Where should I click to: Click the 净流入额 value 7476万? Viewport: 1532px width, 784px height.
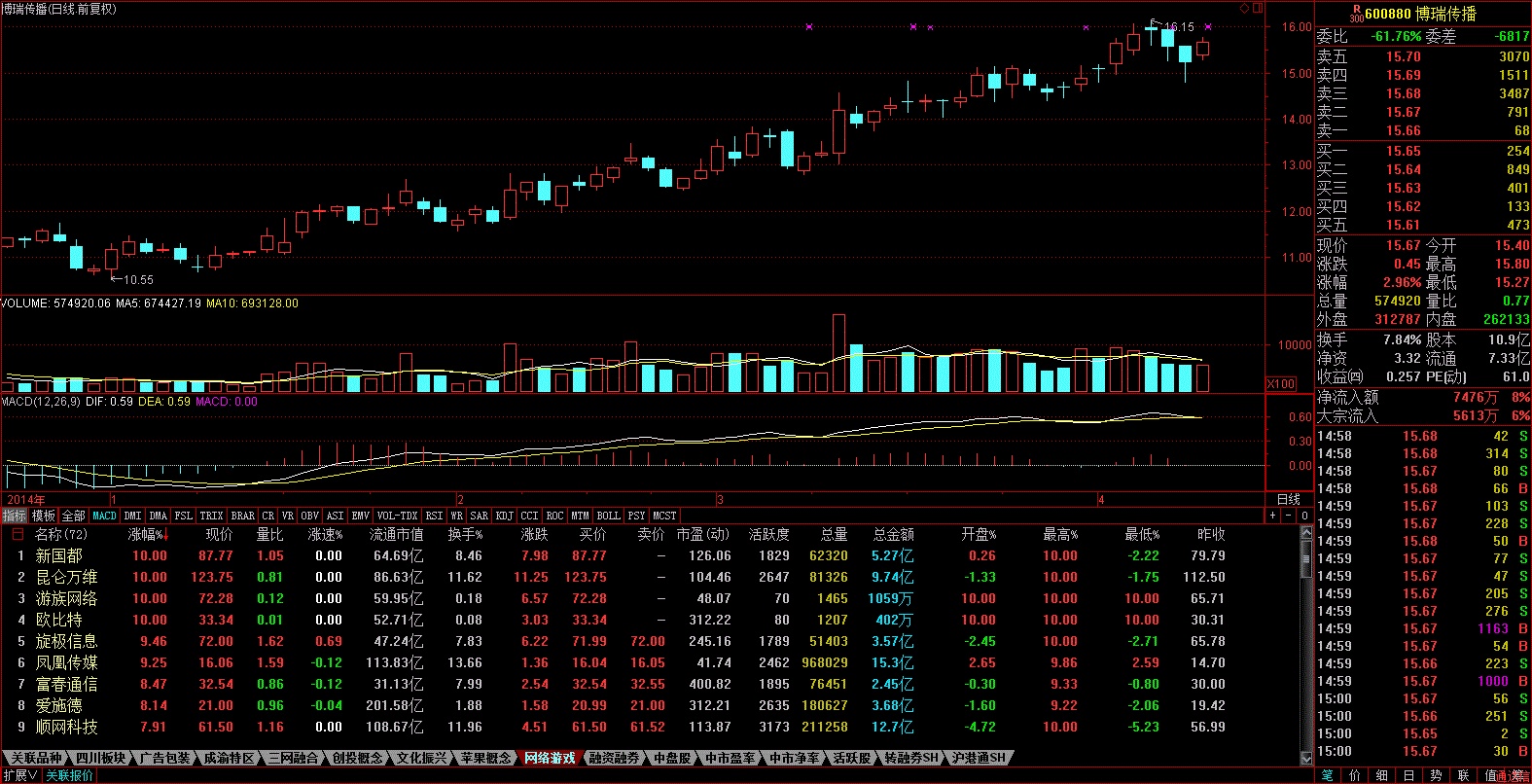pyautogui.click(x=1476, y=397)
